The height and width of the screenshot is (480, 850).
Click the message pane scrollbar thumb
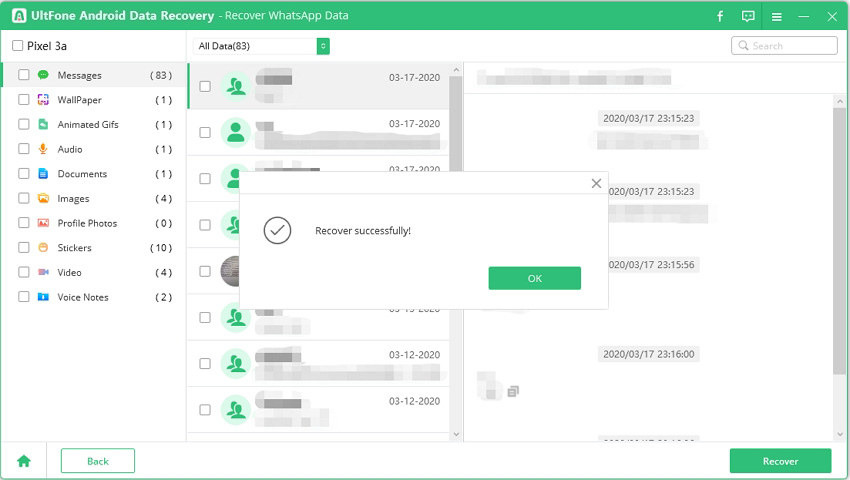pyautogui.click(x=839, y=240)
